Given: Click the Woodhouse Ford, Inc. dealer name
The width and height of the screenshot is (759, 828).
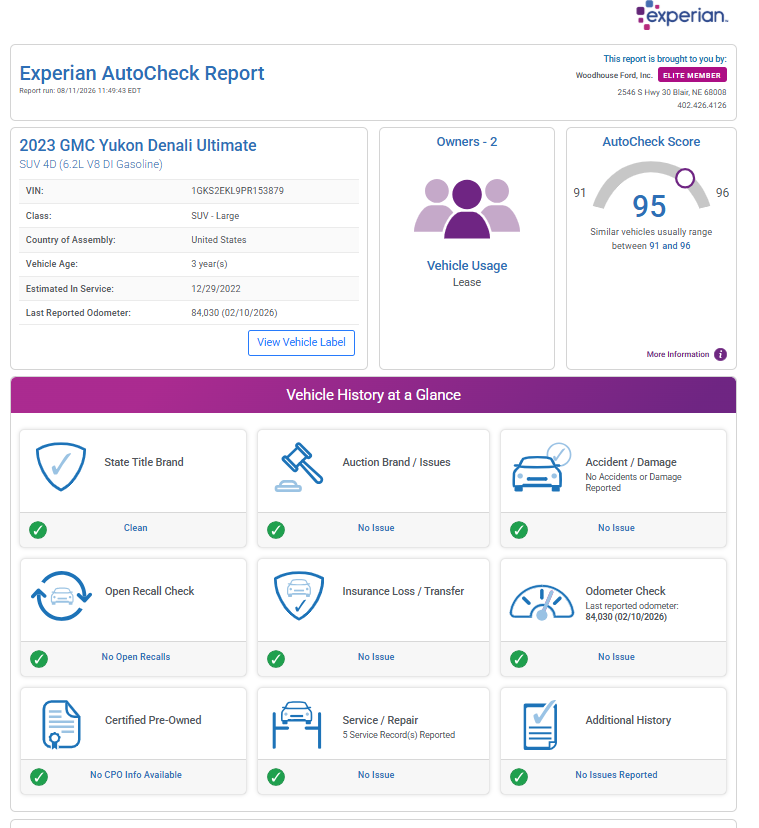Looking at the screenshot, I should 614,75.
